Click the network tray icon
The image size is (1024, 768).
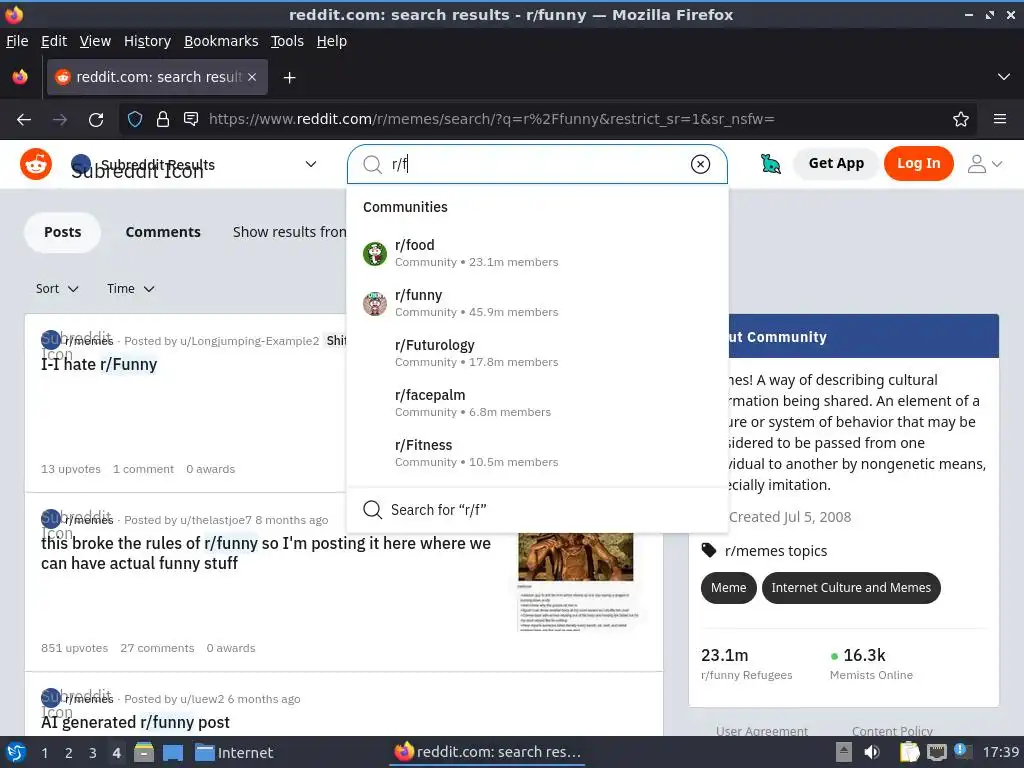pos(936,752)
